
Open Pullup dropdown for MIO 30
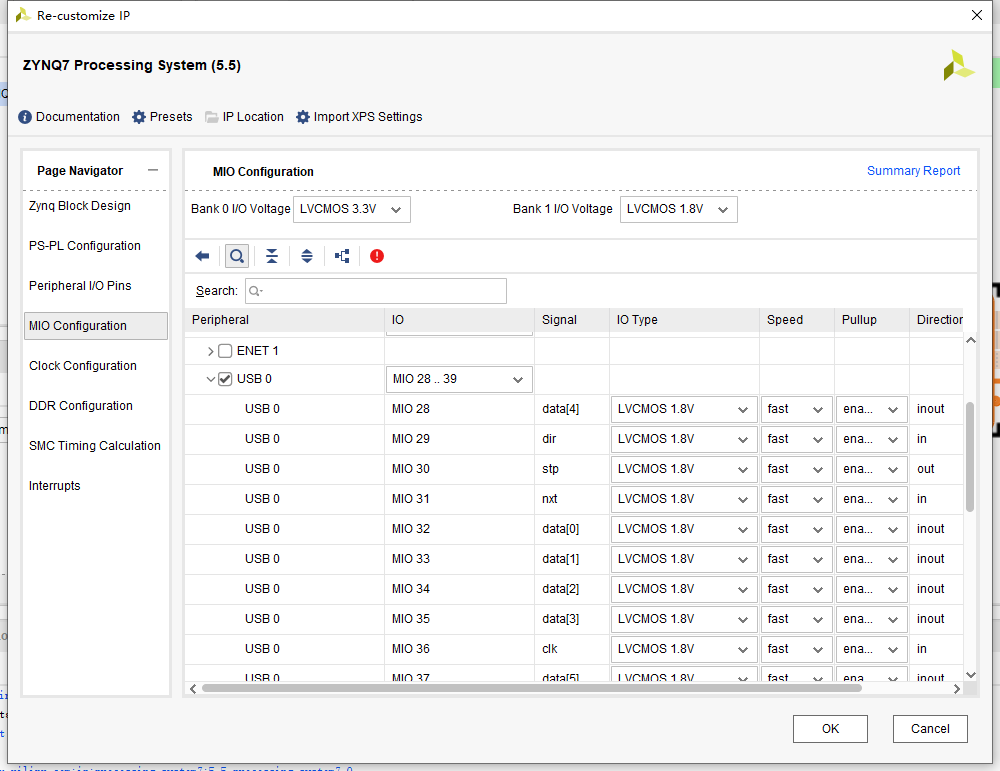click(x=872, y=469)
